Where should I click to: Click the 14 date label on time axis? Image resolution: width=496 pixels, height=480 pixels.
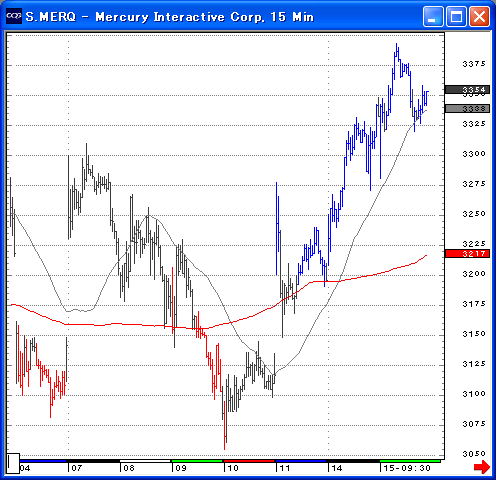coord(337,468)
